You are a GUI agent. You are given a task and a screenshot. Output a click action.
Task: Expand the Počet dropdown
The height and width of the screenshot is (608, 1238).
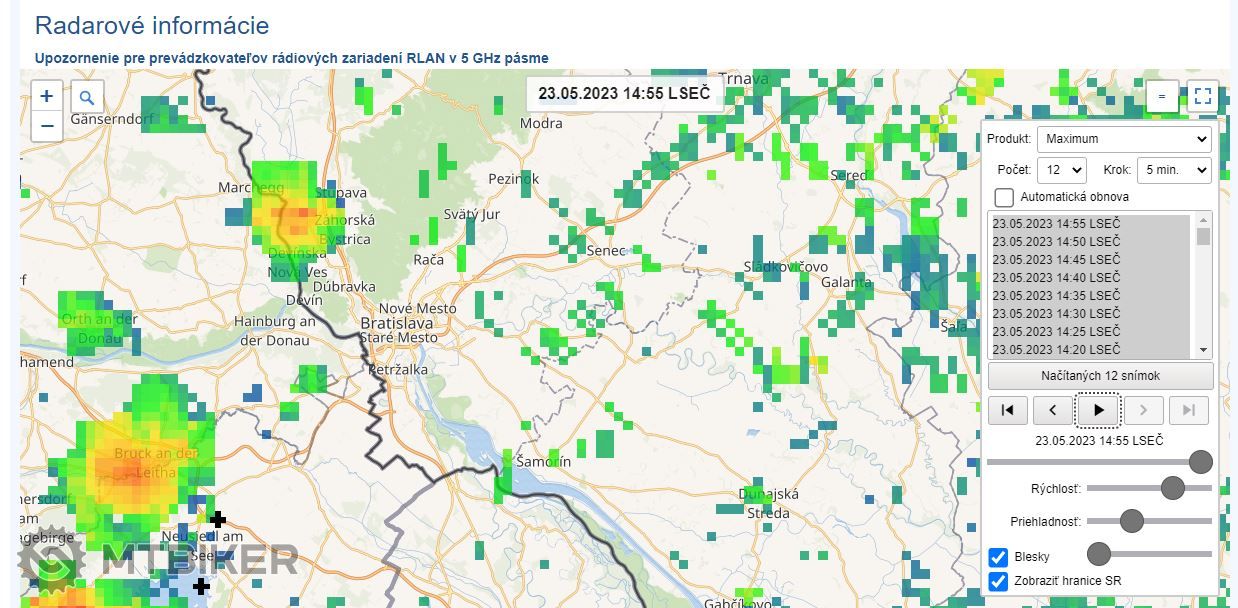[x=1061, y=170]
